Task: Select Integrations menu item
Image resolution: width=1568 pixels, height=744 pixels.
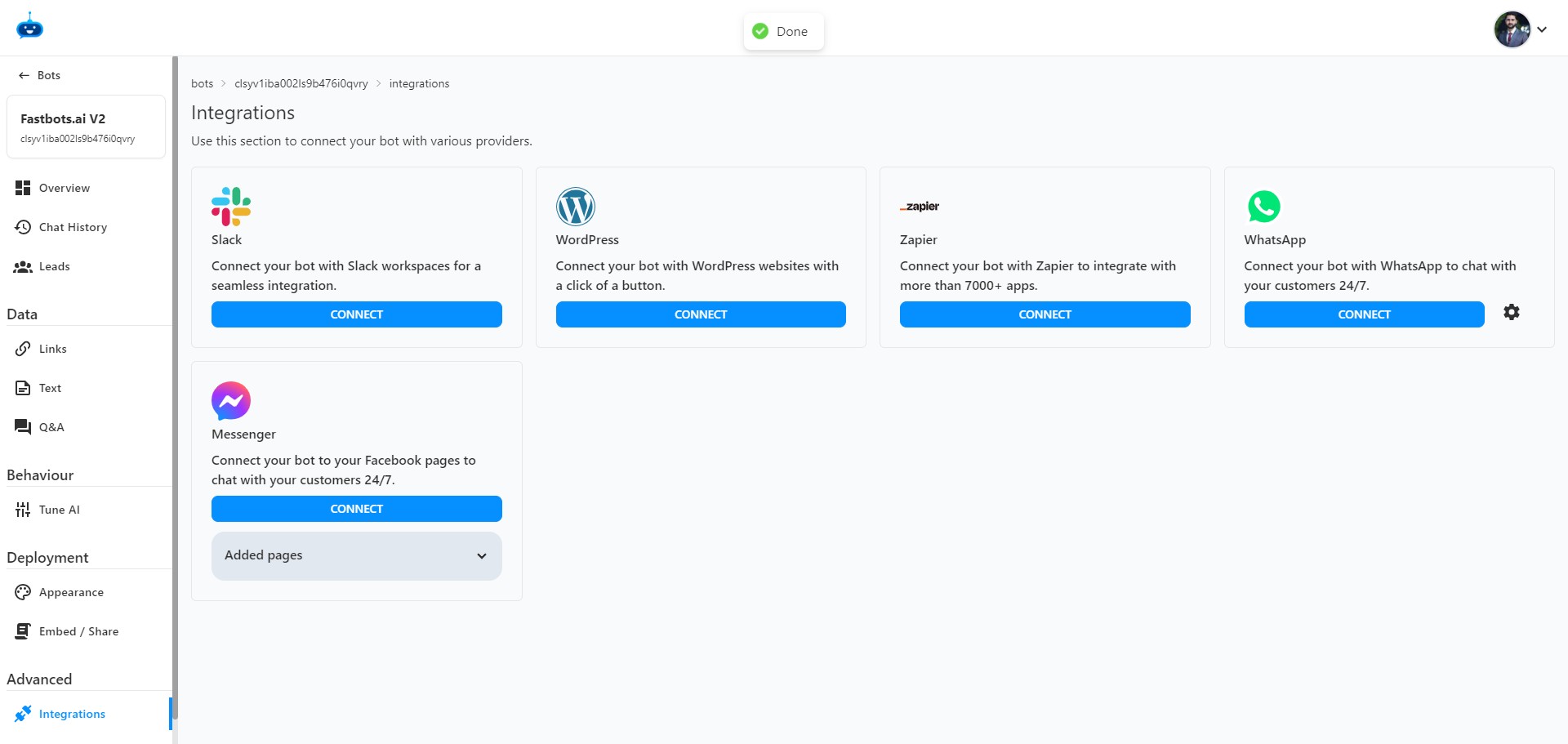Action: click(x=86, y=714)
